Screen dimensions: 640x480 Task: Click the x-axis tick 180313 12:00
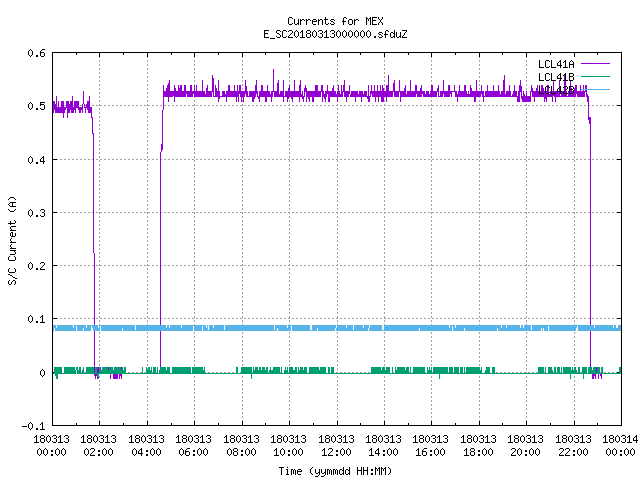pos(336,445)
